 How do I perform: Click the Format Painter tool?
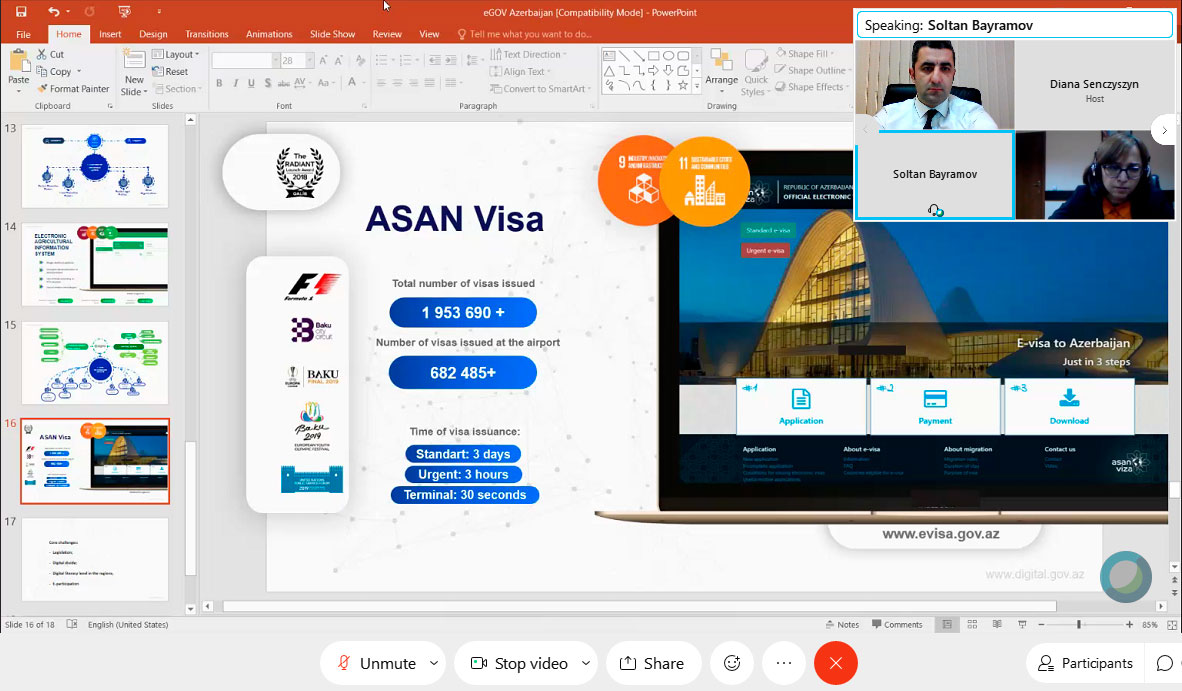click(x=72, y=89)
